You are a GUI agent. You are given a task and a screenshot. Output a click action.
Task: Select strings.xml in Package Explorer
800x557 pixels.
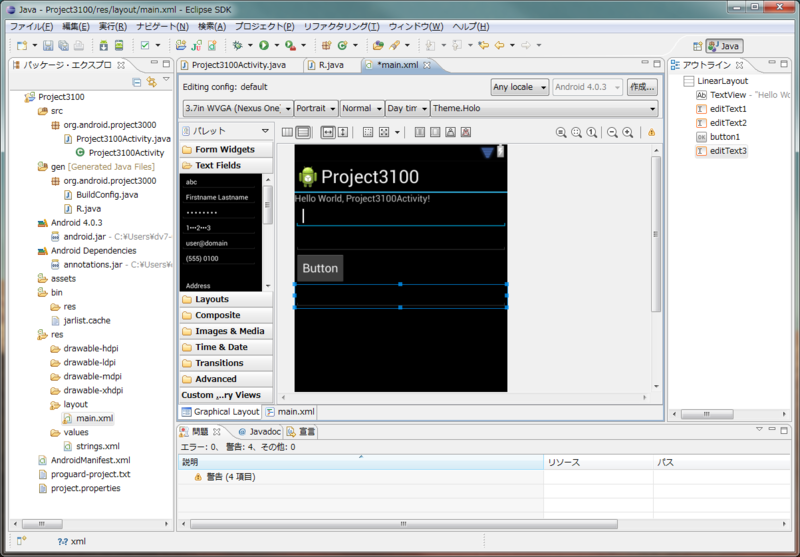(97, 446)
